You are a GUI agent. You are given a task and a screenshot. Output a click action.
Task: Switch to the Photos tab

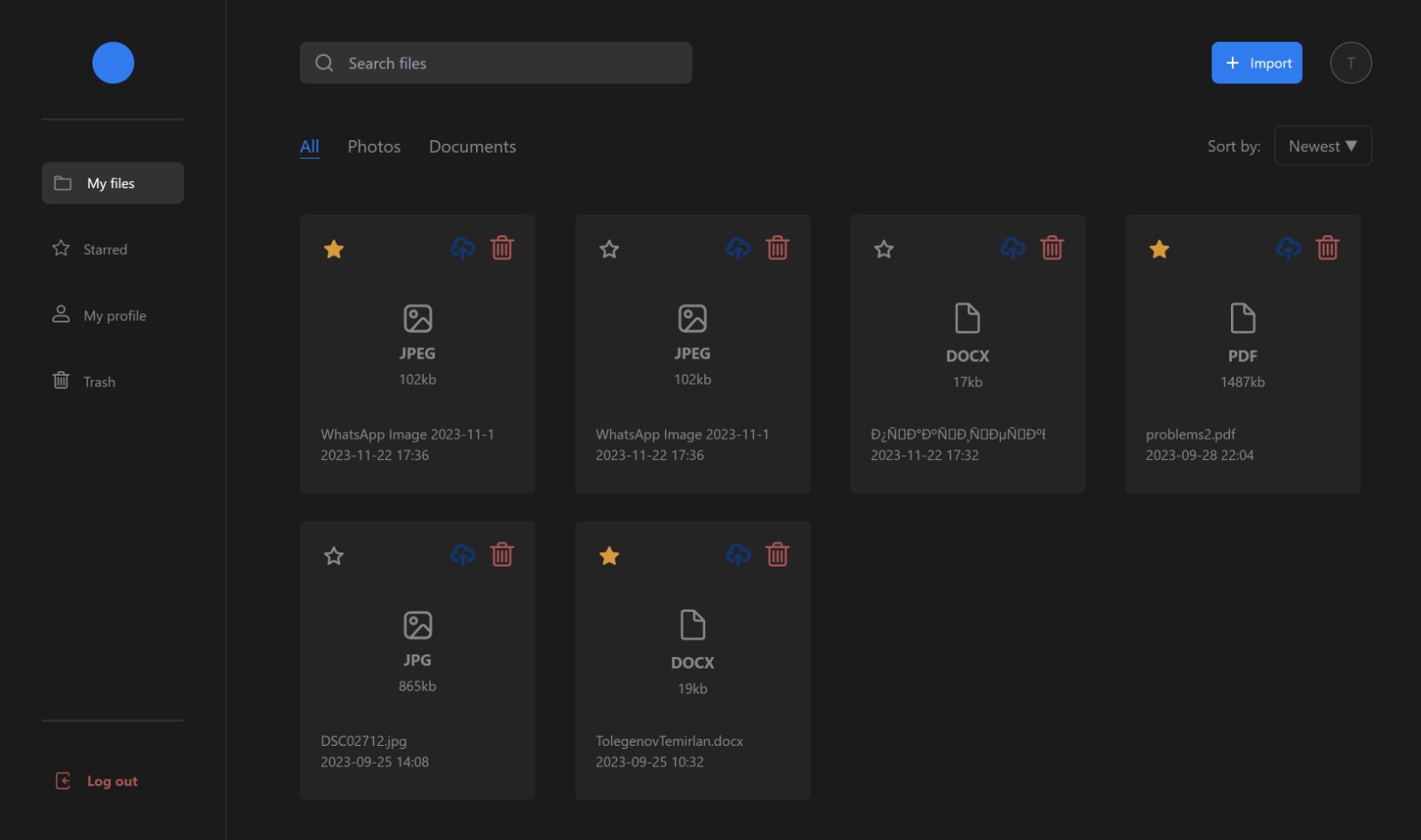(x=374, y=147)
